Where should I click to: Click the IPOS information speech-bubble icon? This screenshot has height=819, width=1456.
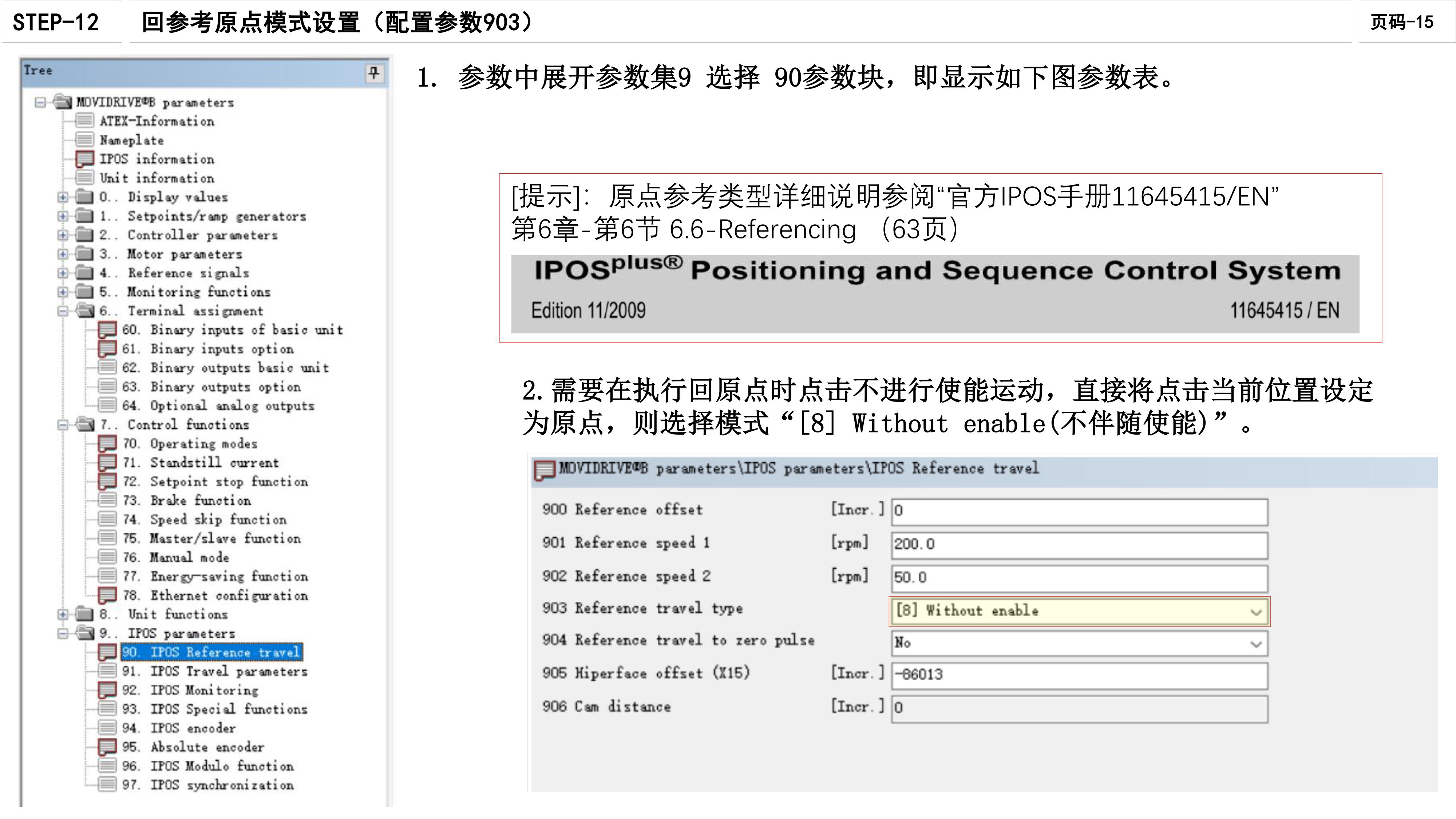click(x=85, y=159)
